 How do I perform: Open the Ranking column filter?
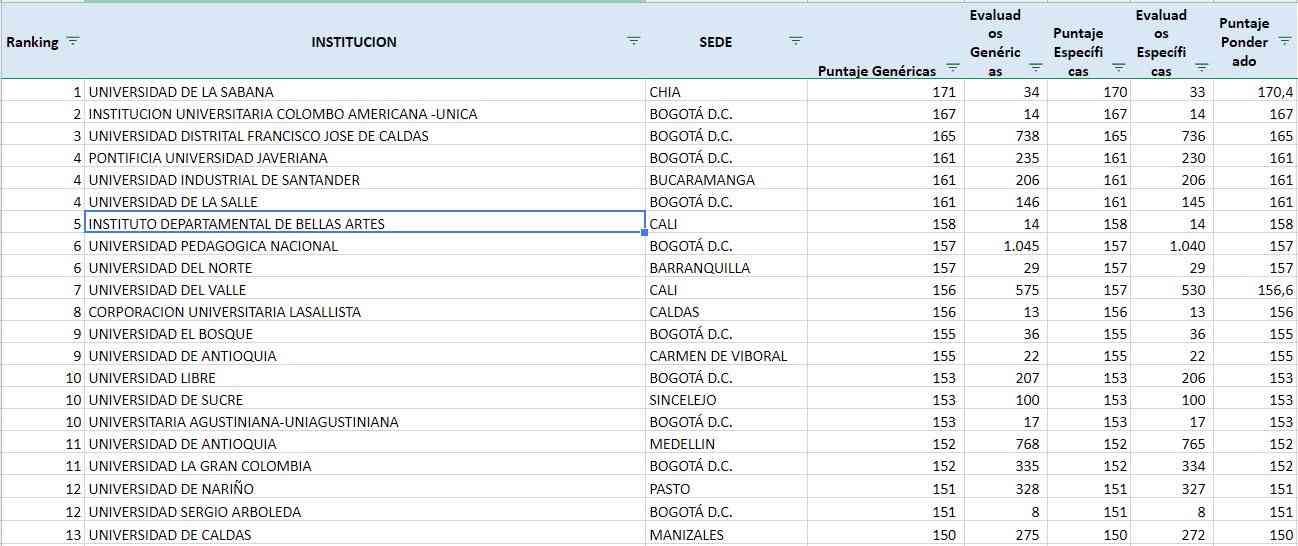pyautogui.click(x=72, y=41)
